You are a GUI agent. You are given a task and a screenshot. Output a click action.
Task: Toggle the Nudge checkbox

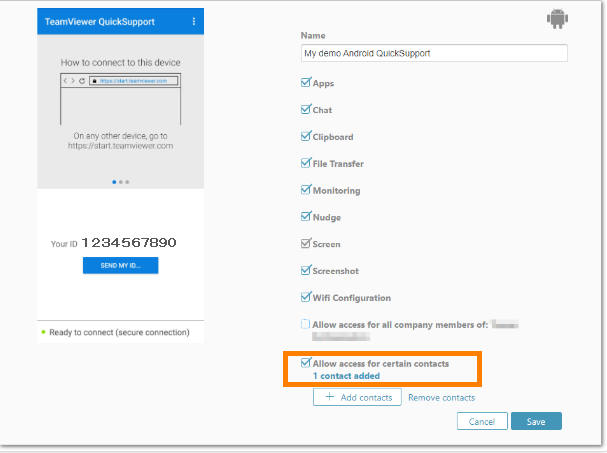pyautogui.click(x=306, y=217)
